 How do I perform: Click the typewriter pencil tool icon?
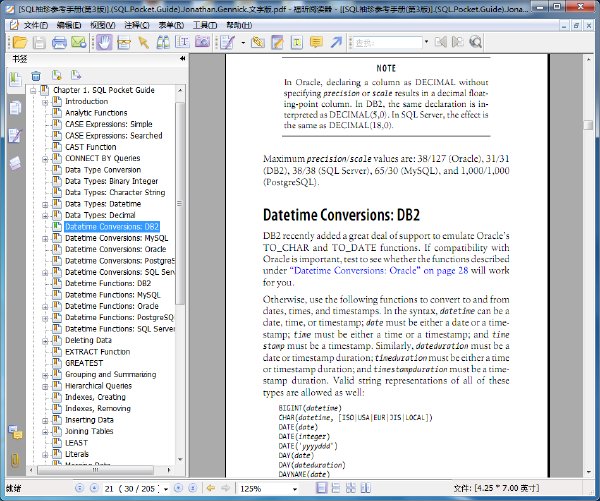(227, 42)
